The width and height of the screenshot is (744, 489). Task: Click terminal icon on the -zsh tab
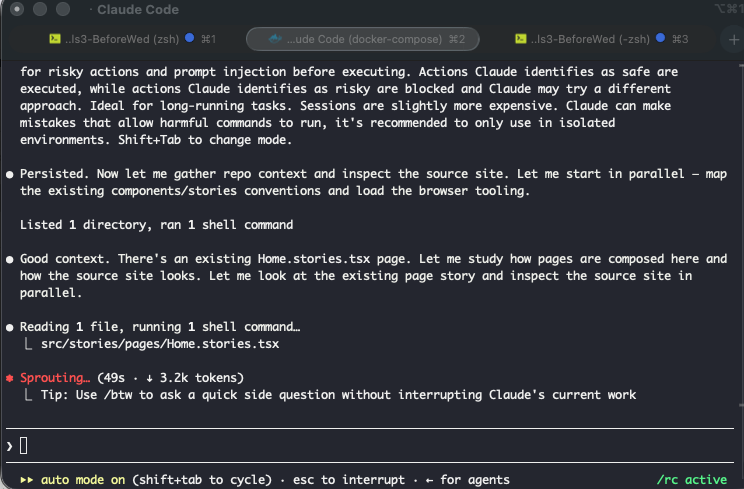[x=521, y=39]
